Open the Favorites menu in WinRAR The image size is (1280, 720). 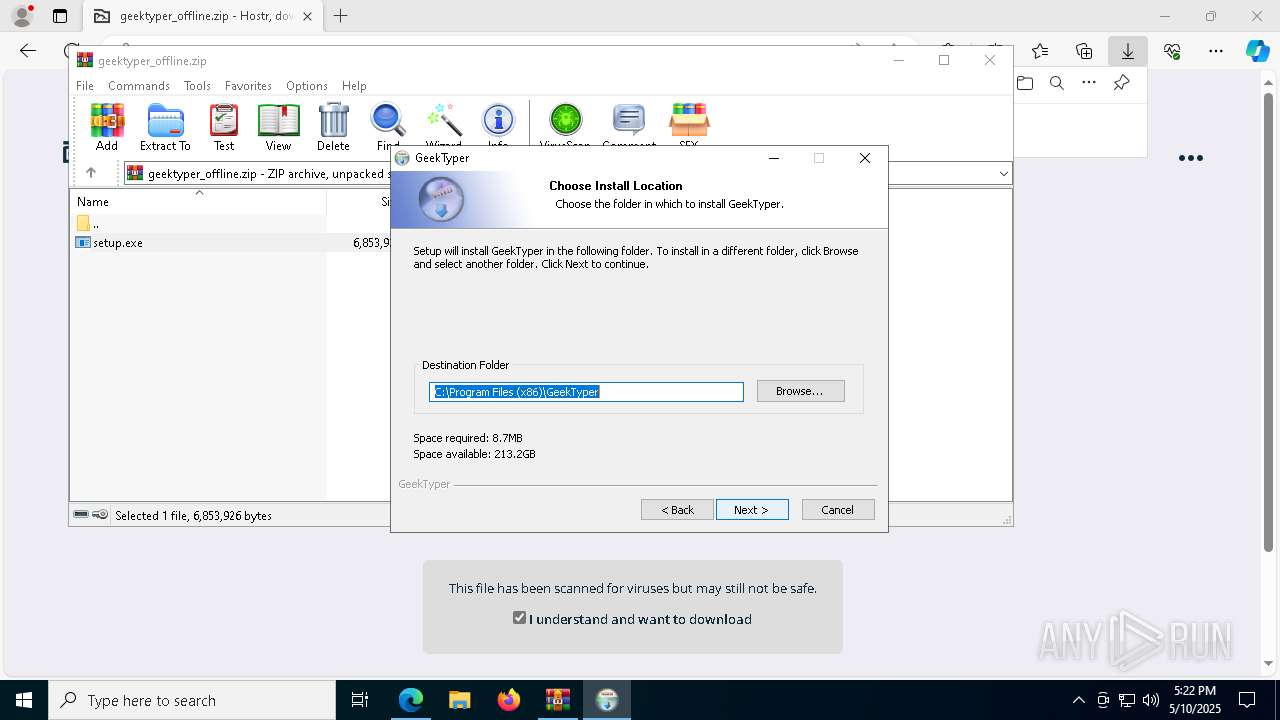coord(248,86)
